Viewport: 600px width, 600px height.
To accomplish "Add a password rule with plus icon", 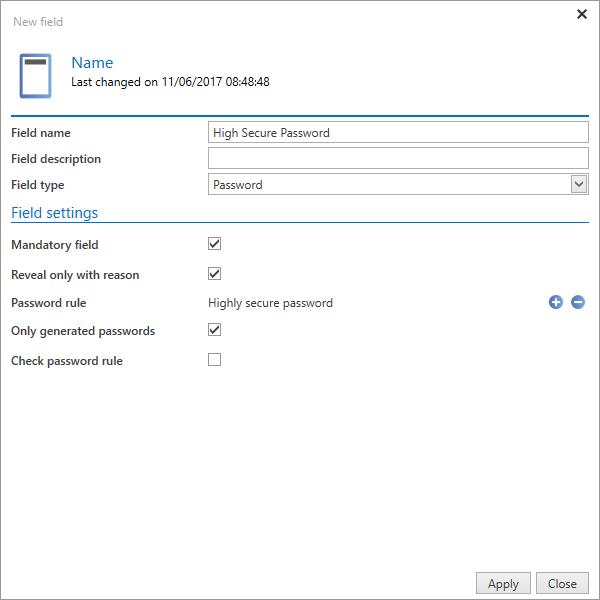I will point(556,302).
